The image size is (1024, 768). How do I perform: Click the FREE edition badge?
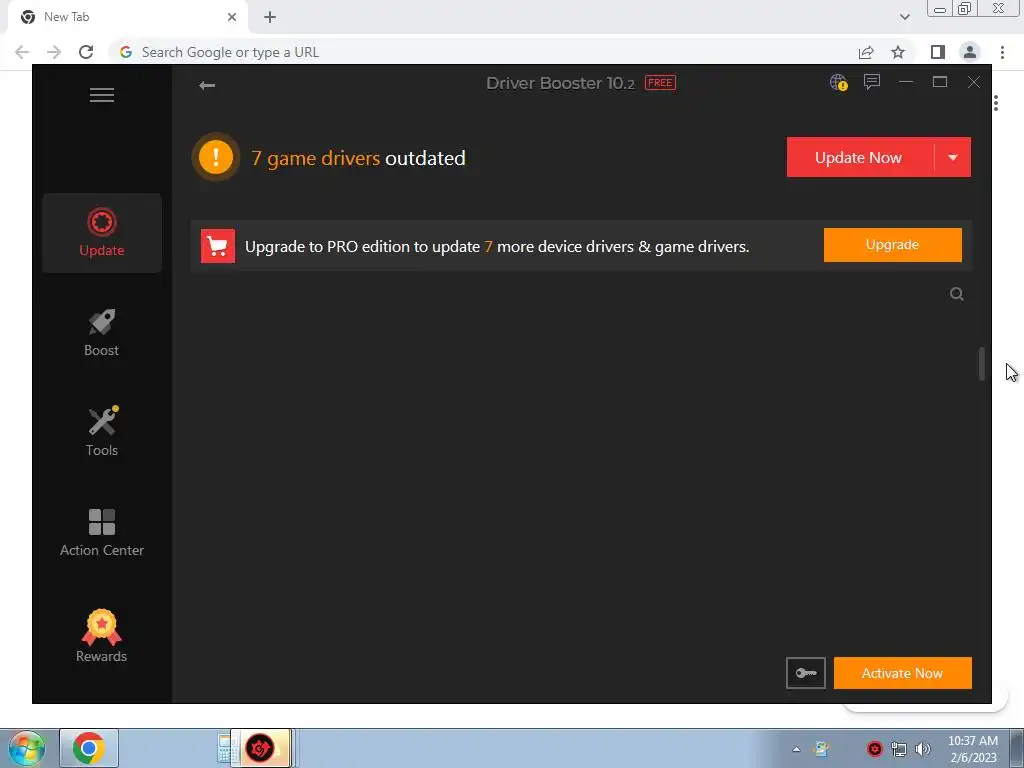click(x=660, y=83)
